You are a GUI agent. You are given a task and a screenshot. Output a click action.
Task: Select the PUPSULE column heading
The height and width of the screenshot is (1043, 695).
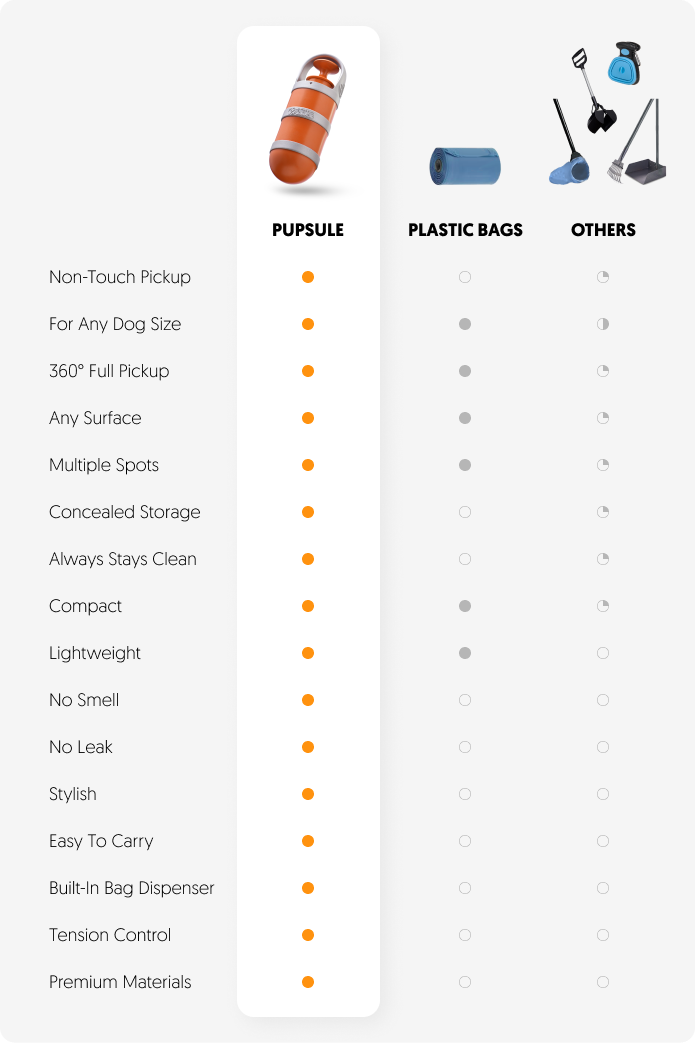[308, 230]
